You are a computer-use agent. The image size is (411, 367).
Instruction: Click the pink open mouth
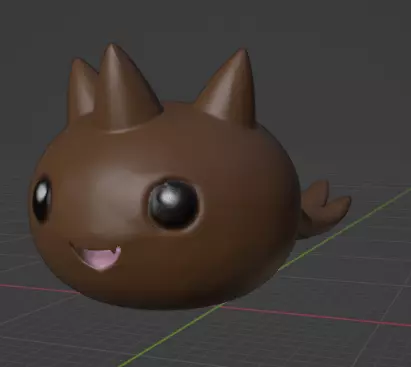100,258
